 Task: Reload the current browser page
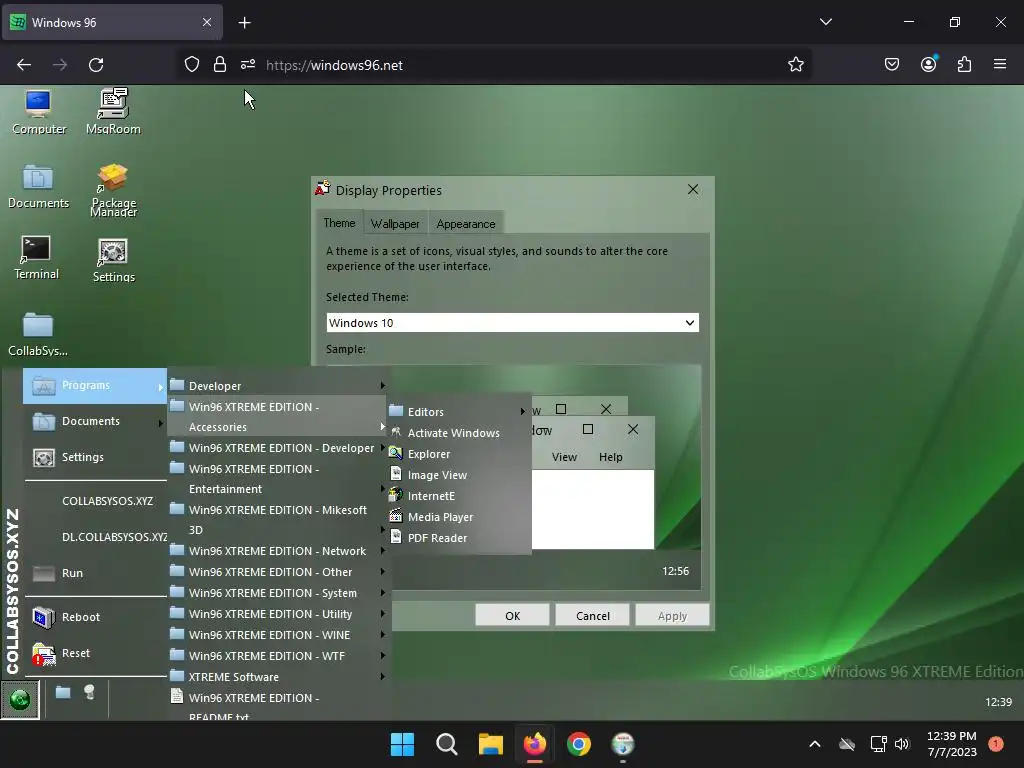pos(96,65)
